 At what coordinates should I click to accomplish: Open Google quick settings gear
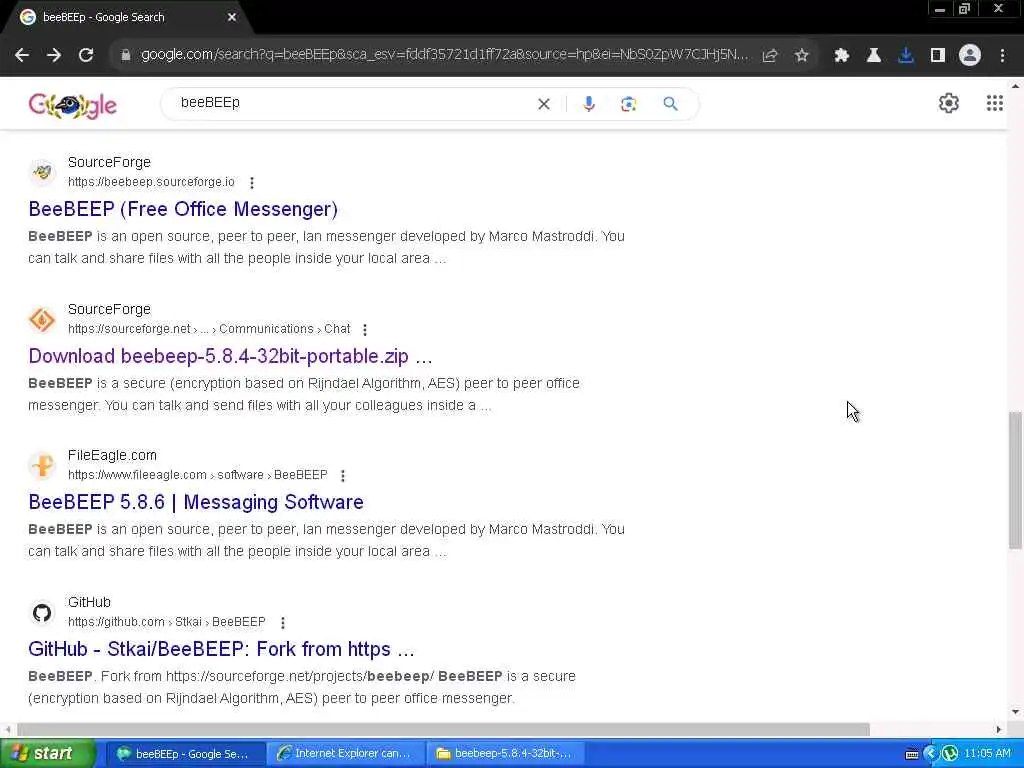click(949, 103)
